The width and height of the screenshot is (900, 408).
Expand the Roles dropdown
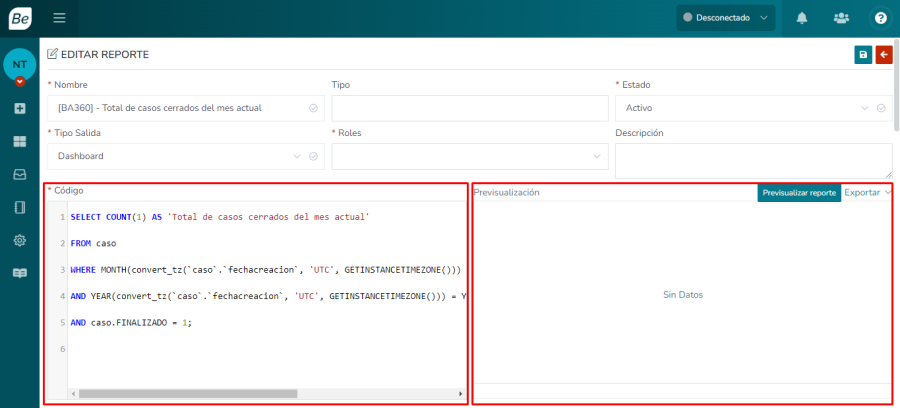coord(469,156)
